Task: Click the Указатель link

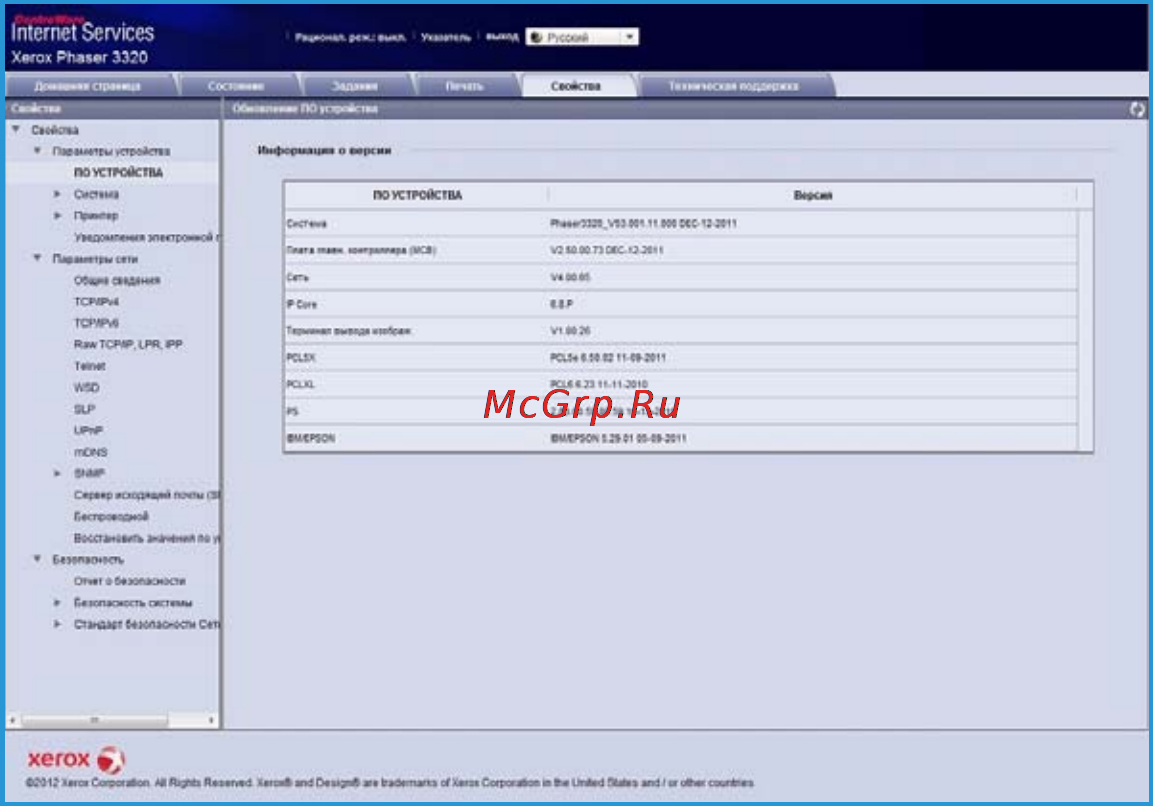Action: [x=446, y=38]
